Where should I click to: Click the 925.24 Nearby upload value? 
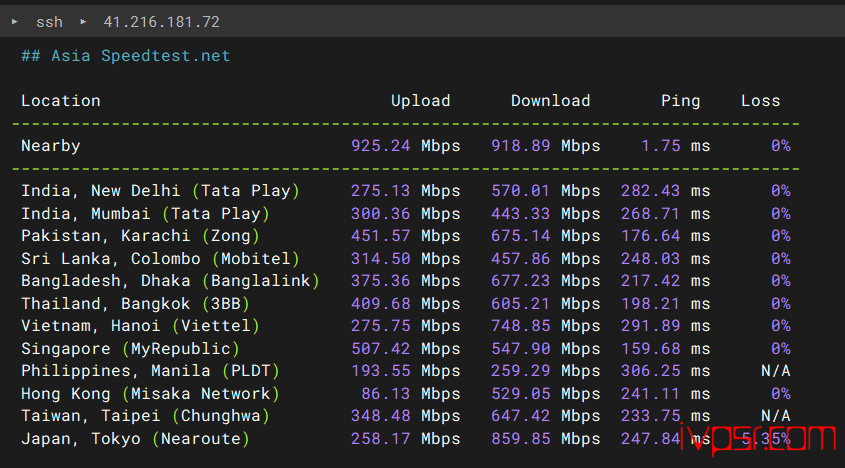tap(380, 146)
